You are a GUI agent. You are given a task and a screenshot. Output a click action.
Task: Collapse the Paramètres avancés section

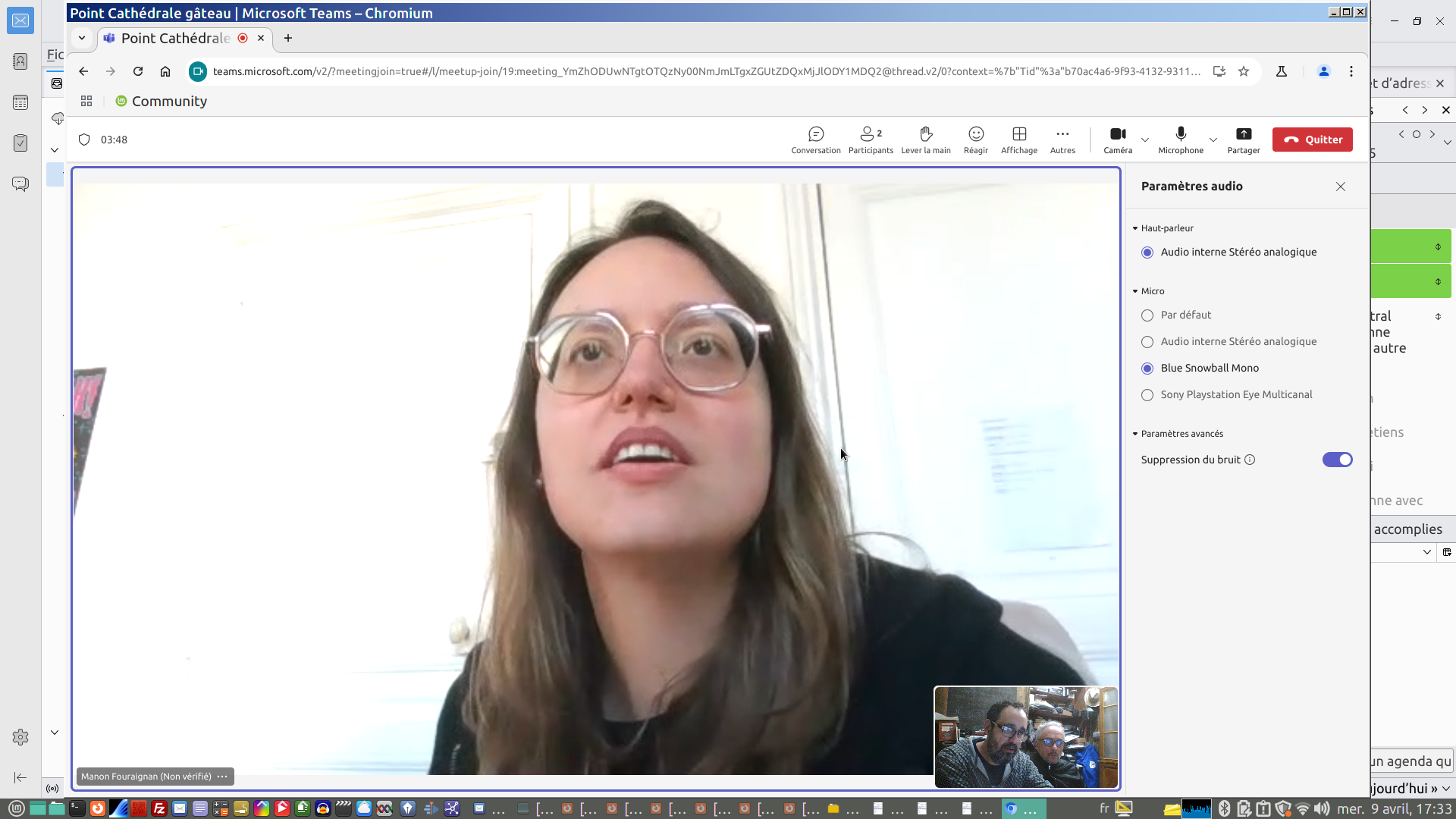1181,434
